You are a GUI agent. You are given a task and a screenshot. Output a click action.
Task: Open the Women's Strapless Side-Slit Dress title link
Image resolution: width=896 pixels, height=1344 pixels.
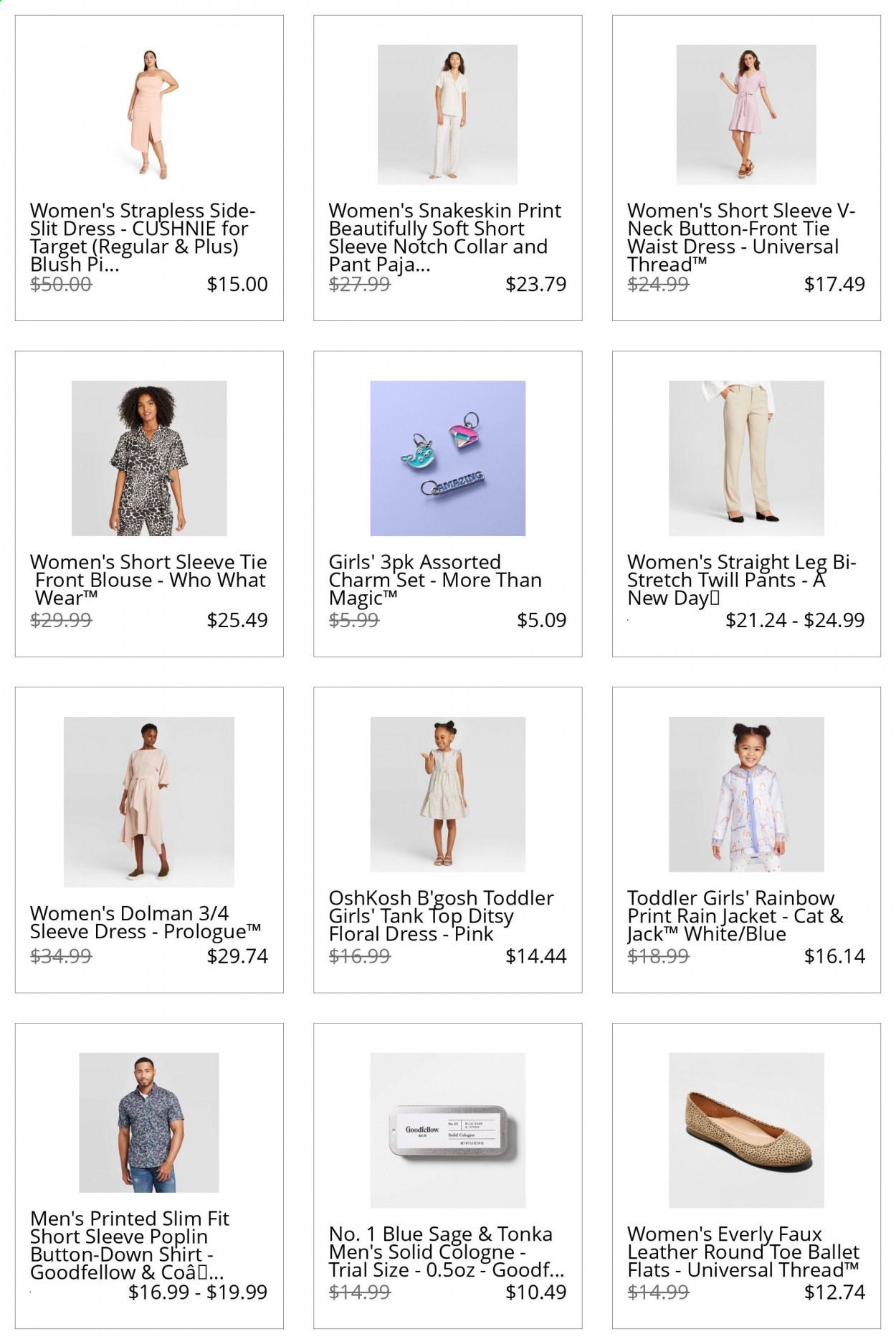[x=143, y=237]
